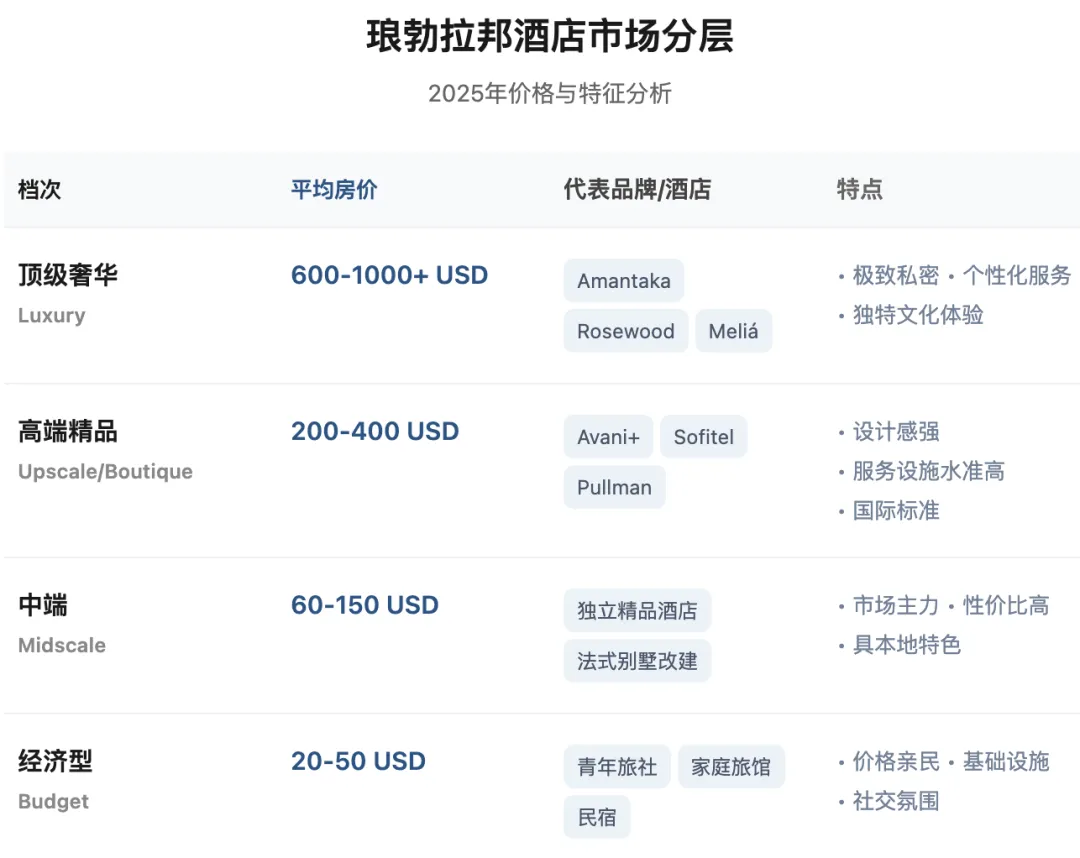Select the 法式别墅改建 tag
The height and width of the screenshot is (858, 1080).
pos(637,661)
